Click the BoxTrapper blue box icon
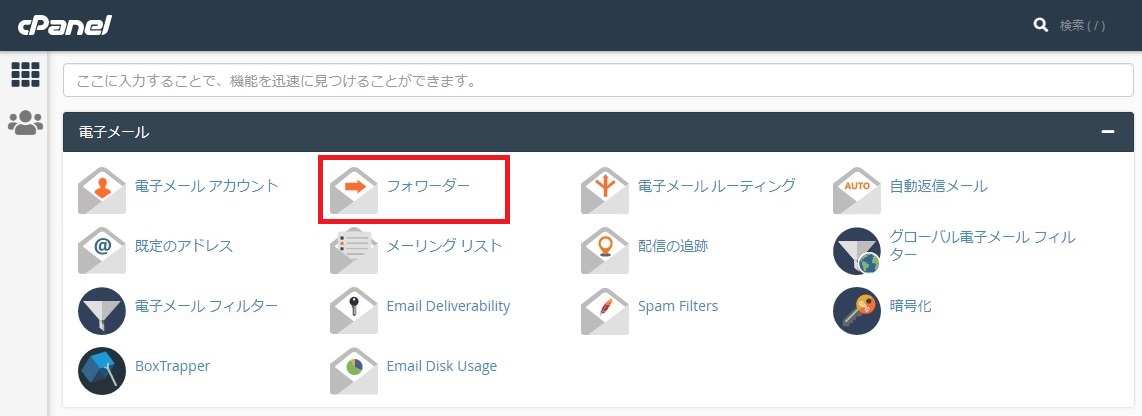 tap(102, 371)
